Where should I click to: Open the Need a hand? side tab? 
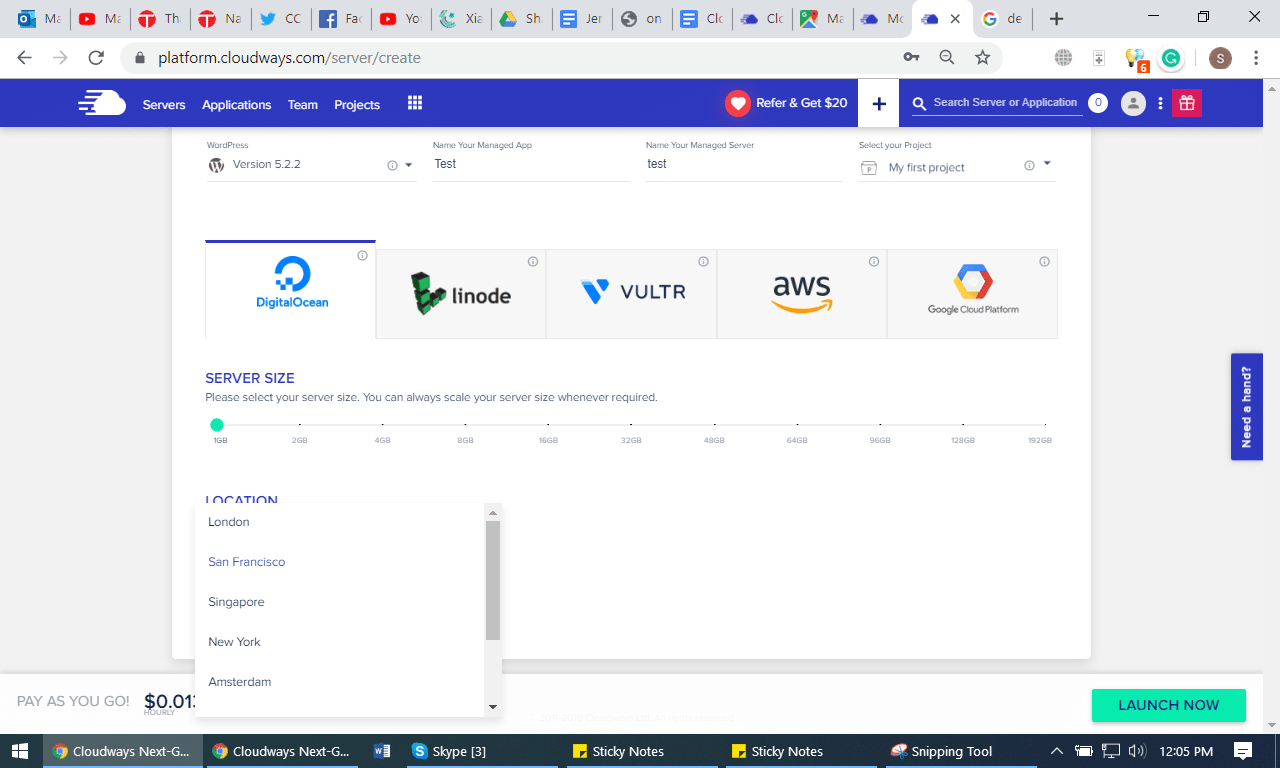pyautogui.click(x=1246, y=406)
